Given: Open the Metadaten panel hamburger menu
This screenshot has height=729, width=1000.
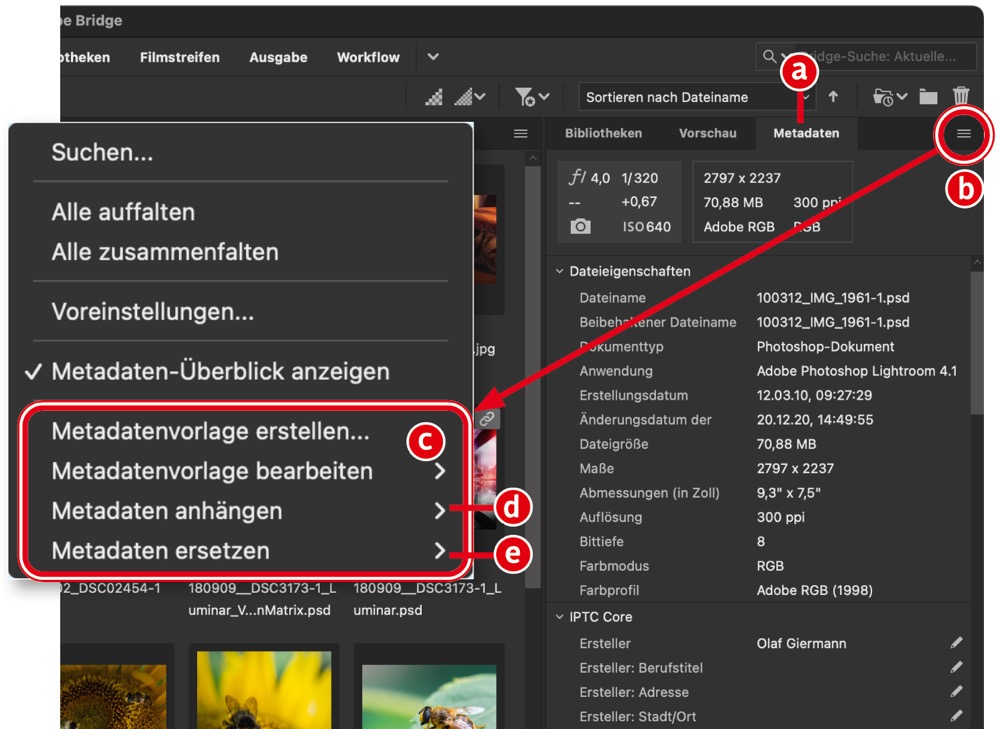Looking at the screenshot, I should coord(964,133).
